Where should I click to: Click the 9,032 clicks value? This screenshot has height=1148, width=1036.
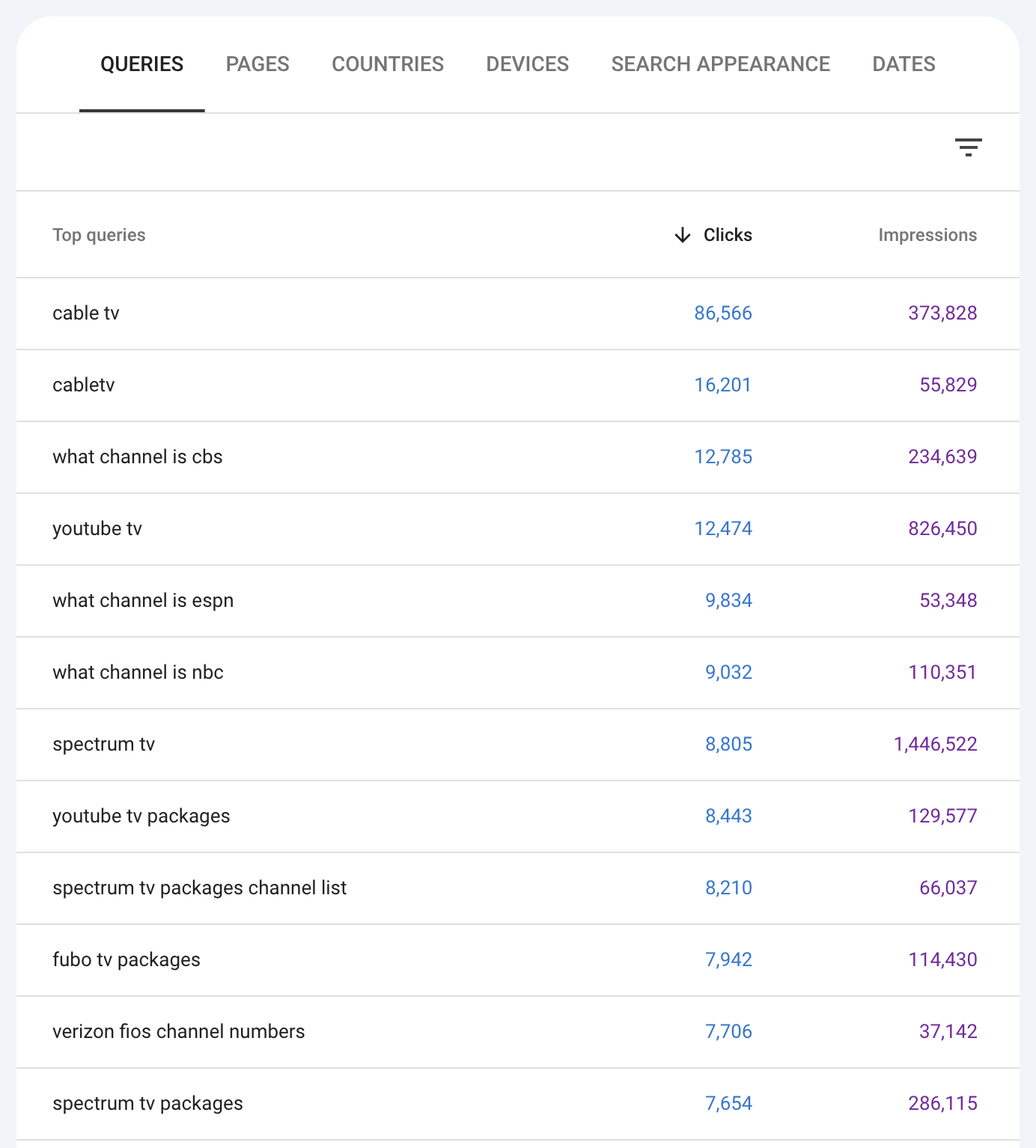tap(729, 672)
